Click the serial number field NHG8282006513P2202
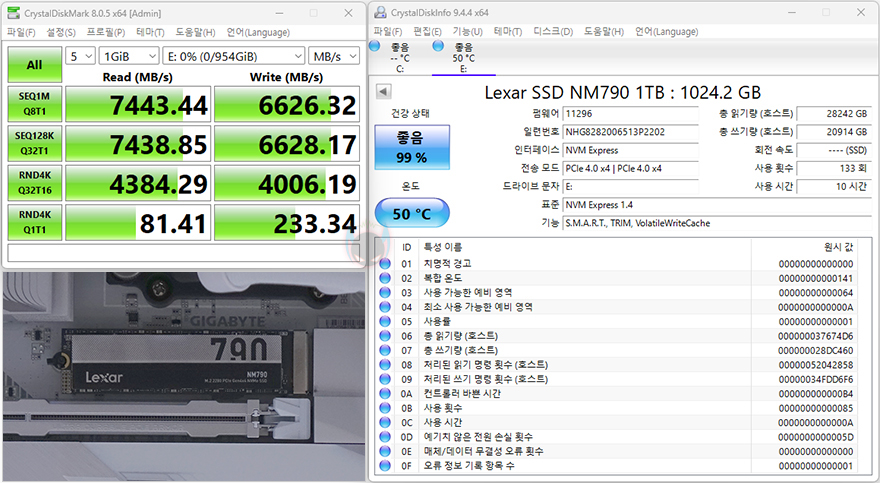The height and width of the screenshot is (483, 880). [x=631, y=132]
